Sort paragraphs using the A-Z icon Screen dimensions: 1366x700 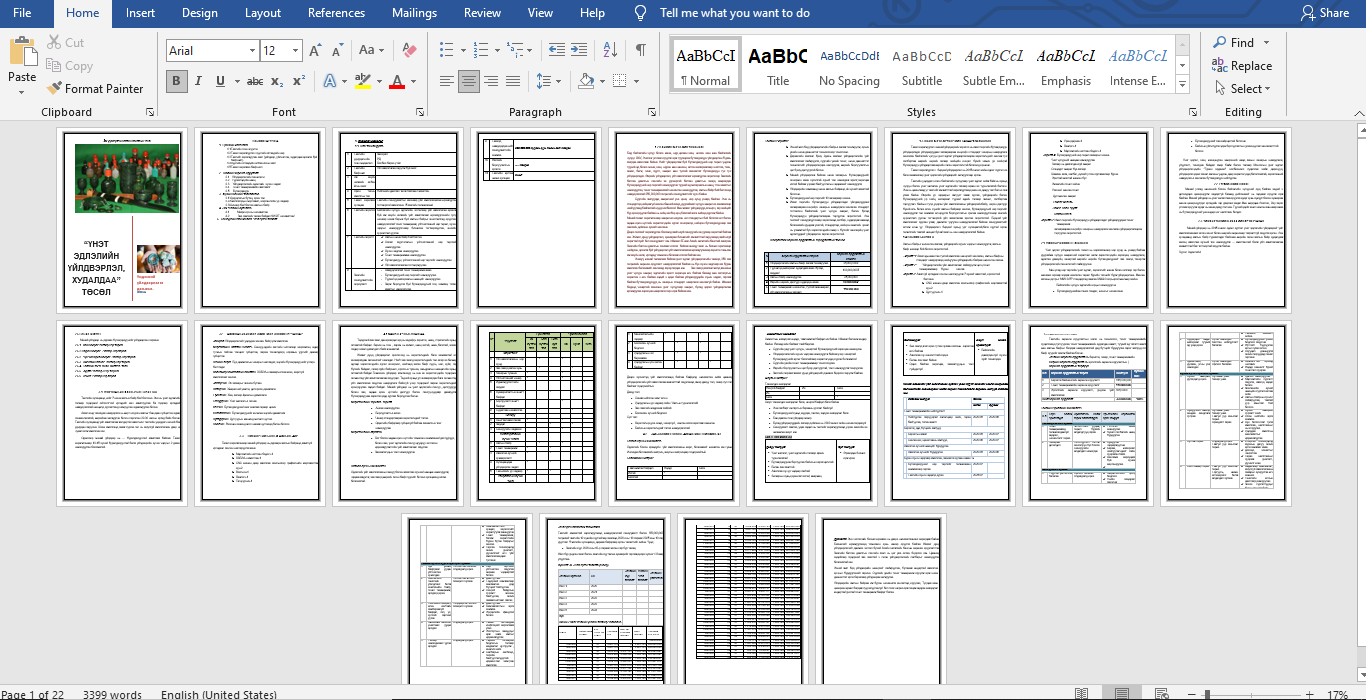[612, 50]
